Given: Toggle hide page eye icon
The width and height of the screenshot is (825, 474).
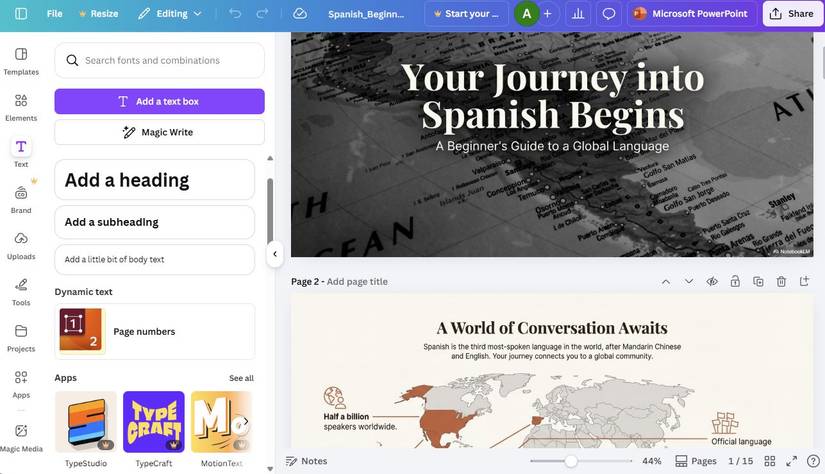Looking at the screenshot, I should point(712,282).
